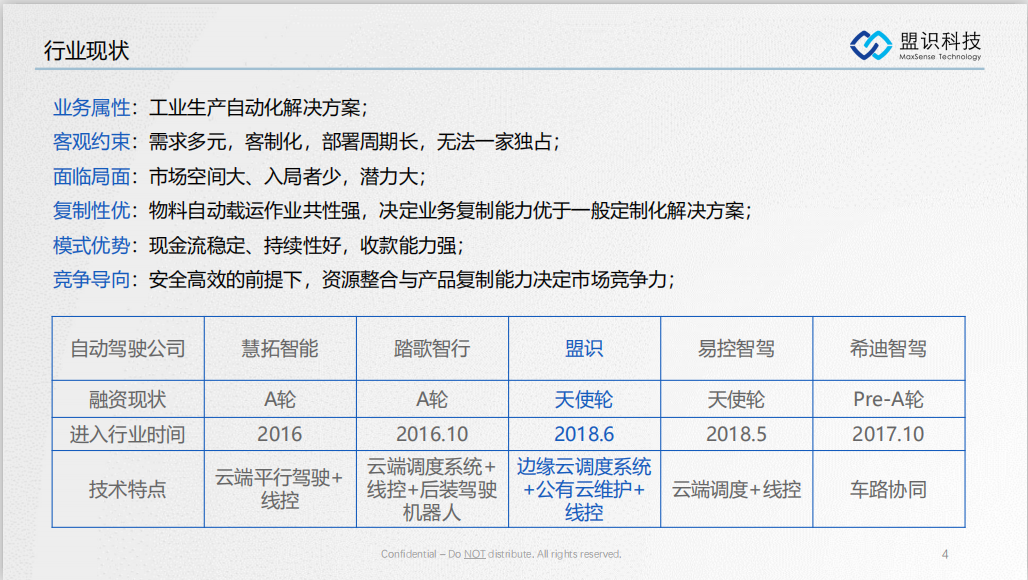
Task: Click the A轮 cell under 踏歌智行
Action: coord(432,399)
